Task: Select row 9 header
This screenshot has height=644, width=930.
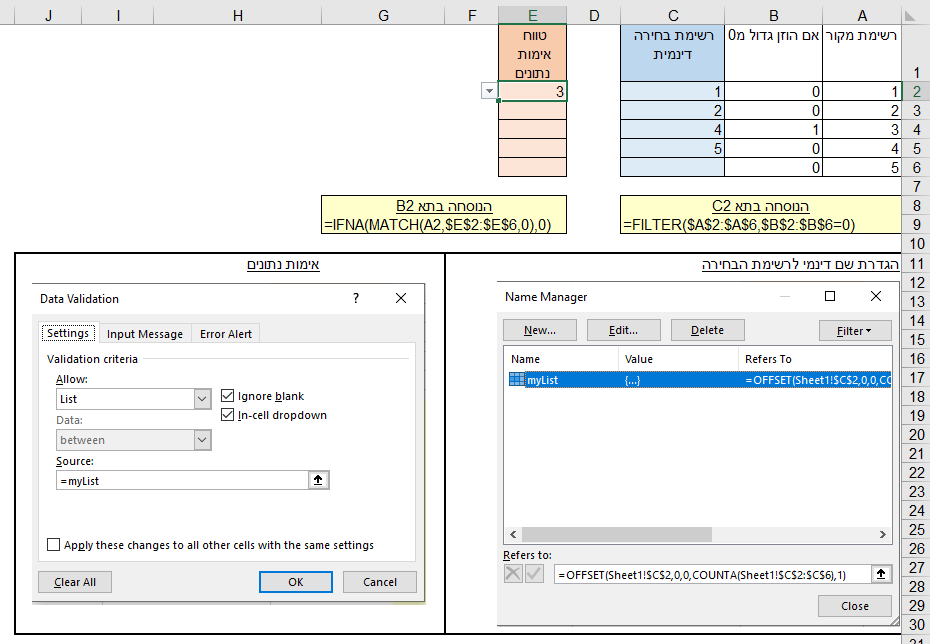Action: 916,225
